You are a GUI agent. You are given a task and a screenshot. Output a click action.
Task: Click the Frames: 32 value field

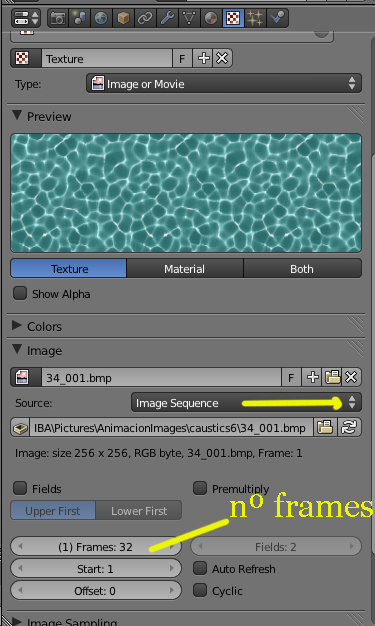pyautogui.click(x=96, y=547)
